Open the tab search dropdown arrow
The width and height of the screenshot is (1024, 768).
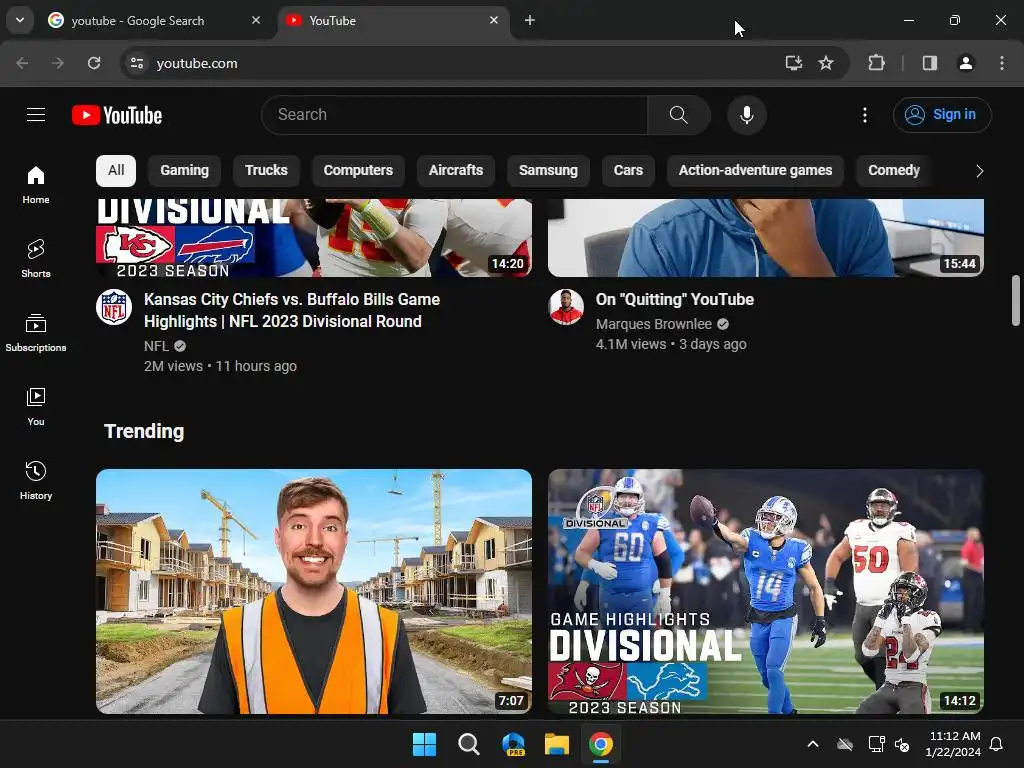[20, 20]
